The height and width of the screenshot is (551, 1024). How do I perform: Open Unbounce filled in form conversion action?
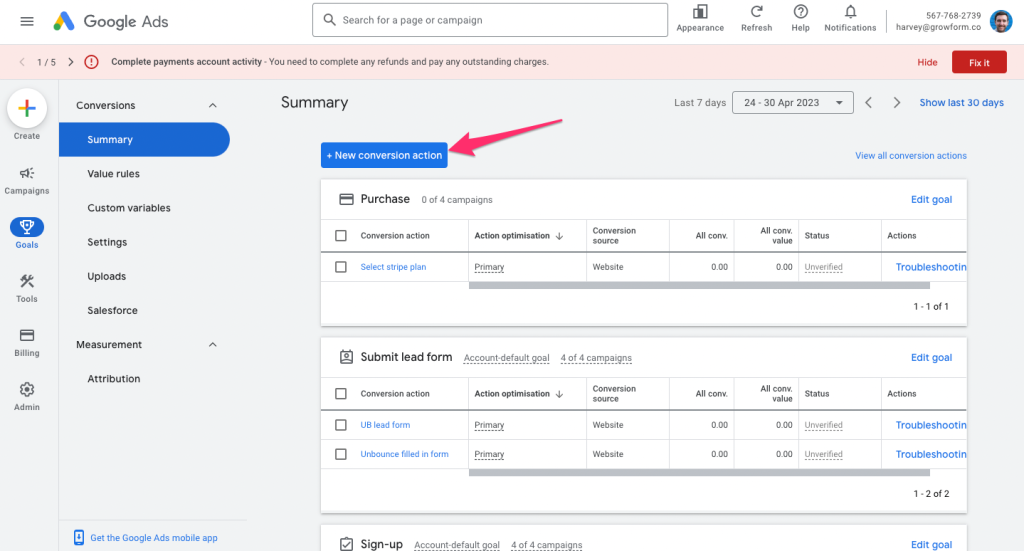(404, 454)
